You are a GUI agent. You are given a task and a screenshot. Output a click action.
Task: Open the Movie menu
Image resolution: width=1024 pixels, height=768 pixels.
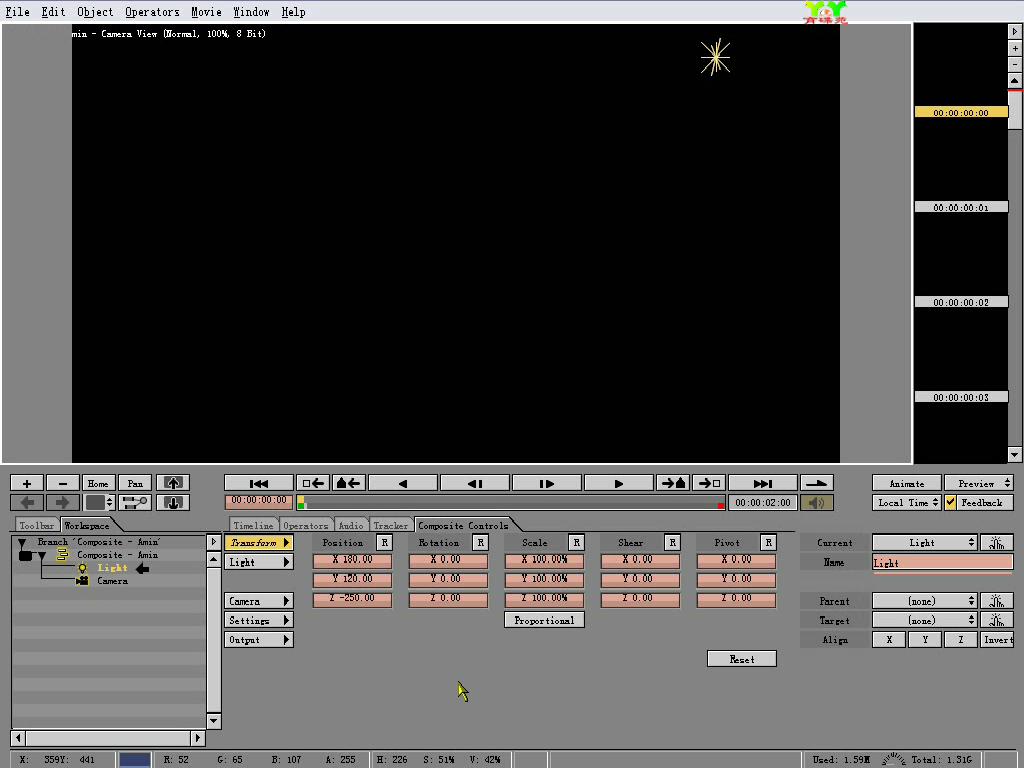(206, 12)
